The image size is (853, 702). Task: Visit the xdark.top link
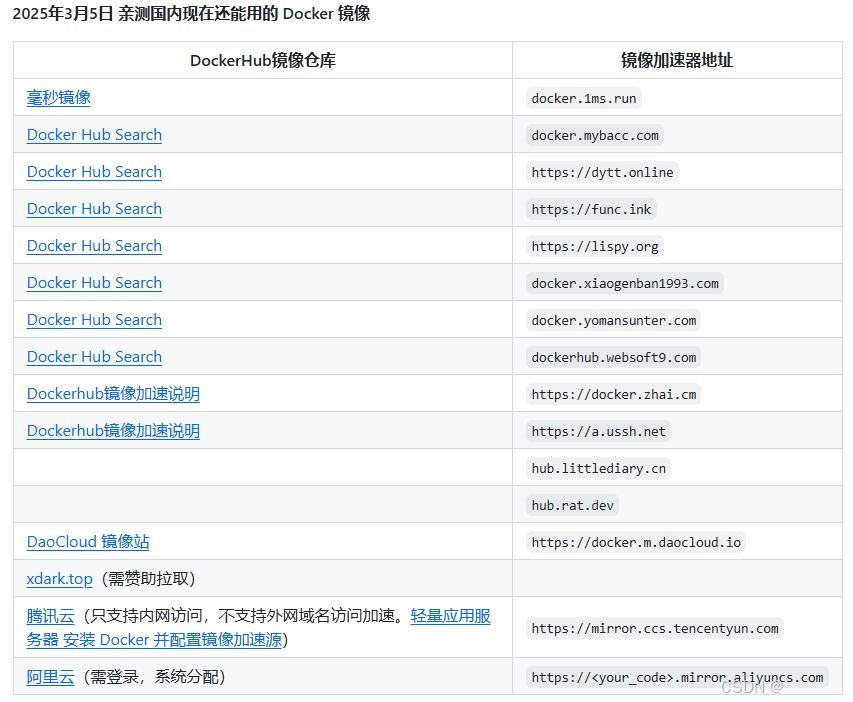(59, 579)
